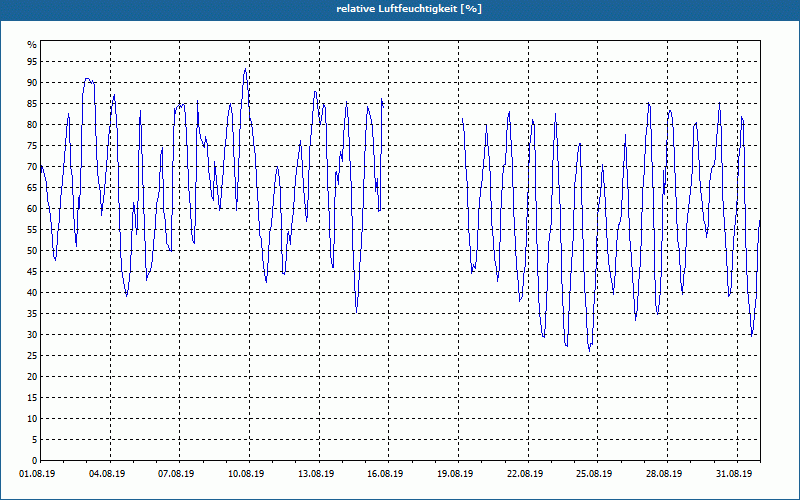
Task: Click the y-axis value 70
Action: [x=32, y=167]
